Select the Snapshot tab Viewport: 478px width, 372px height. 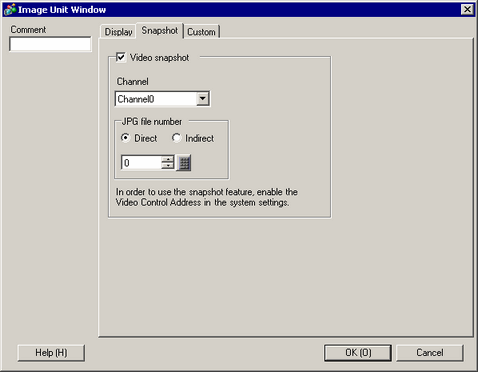[x=160, y=30]
